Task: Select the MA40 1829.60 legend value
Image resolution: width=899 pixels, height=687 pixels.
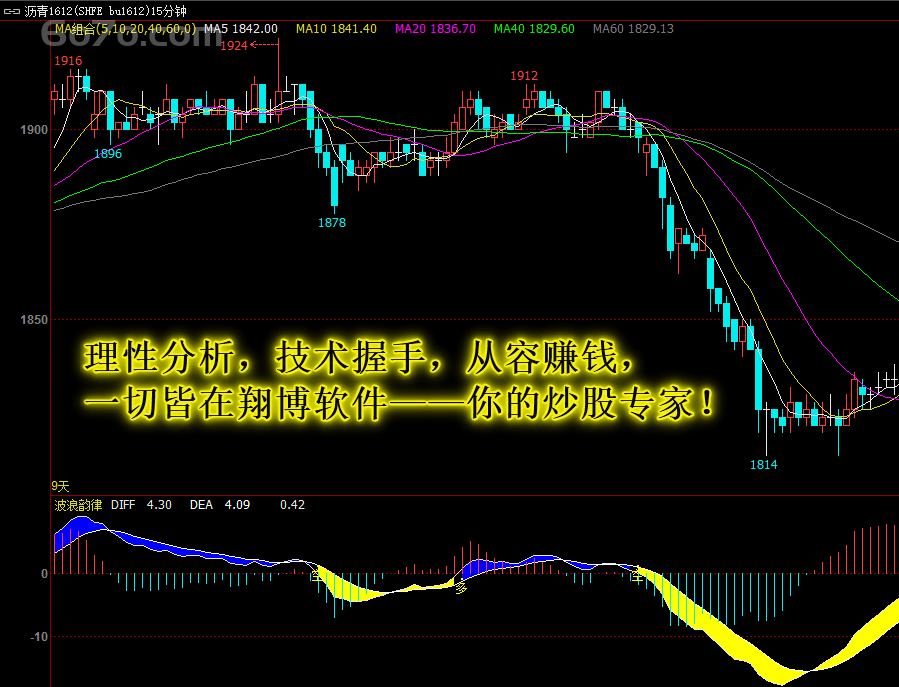Action: [534, 29]
